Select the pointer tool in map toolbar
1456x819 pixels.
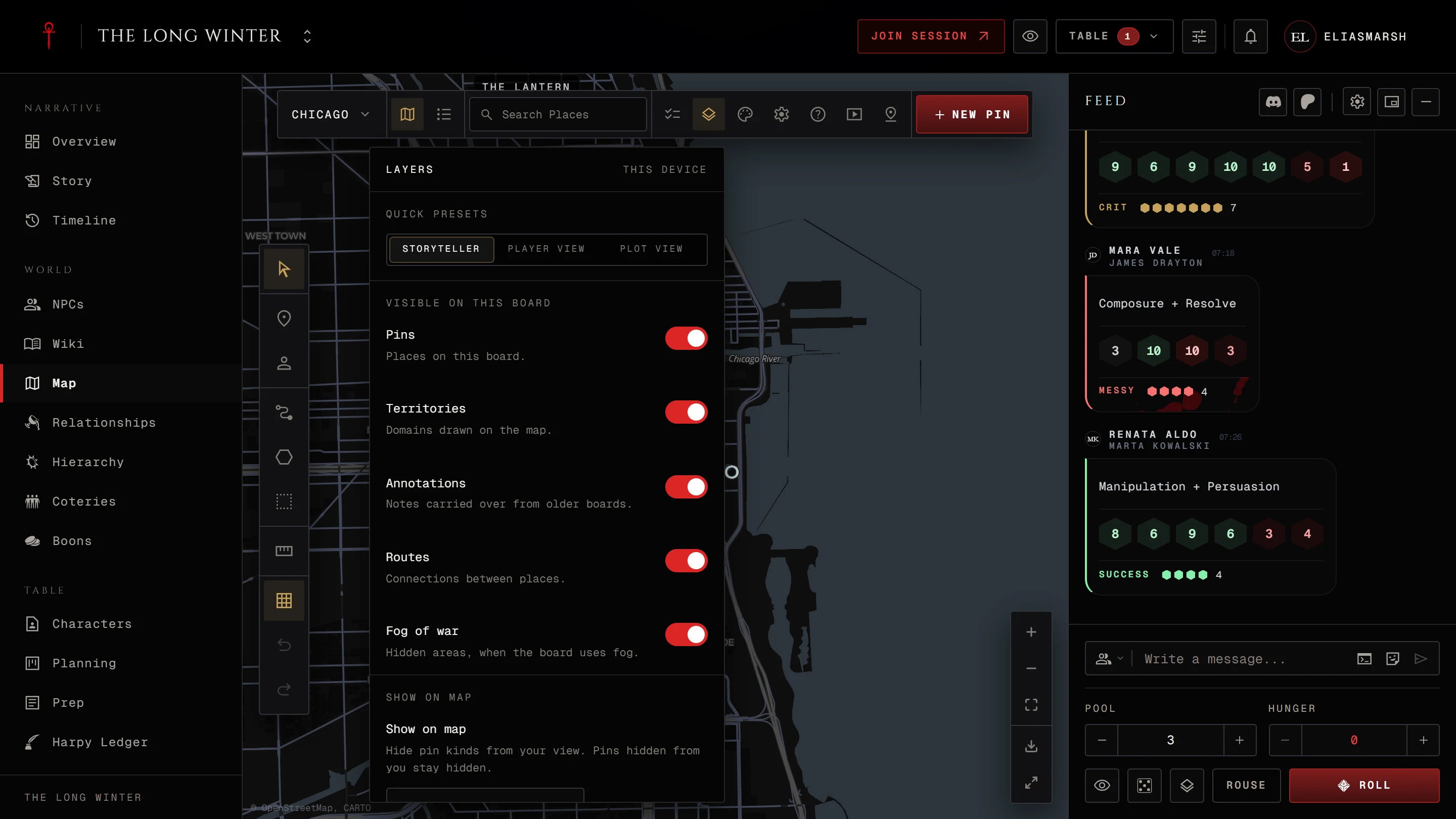coord(284,269)
